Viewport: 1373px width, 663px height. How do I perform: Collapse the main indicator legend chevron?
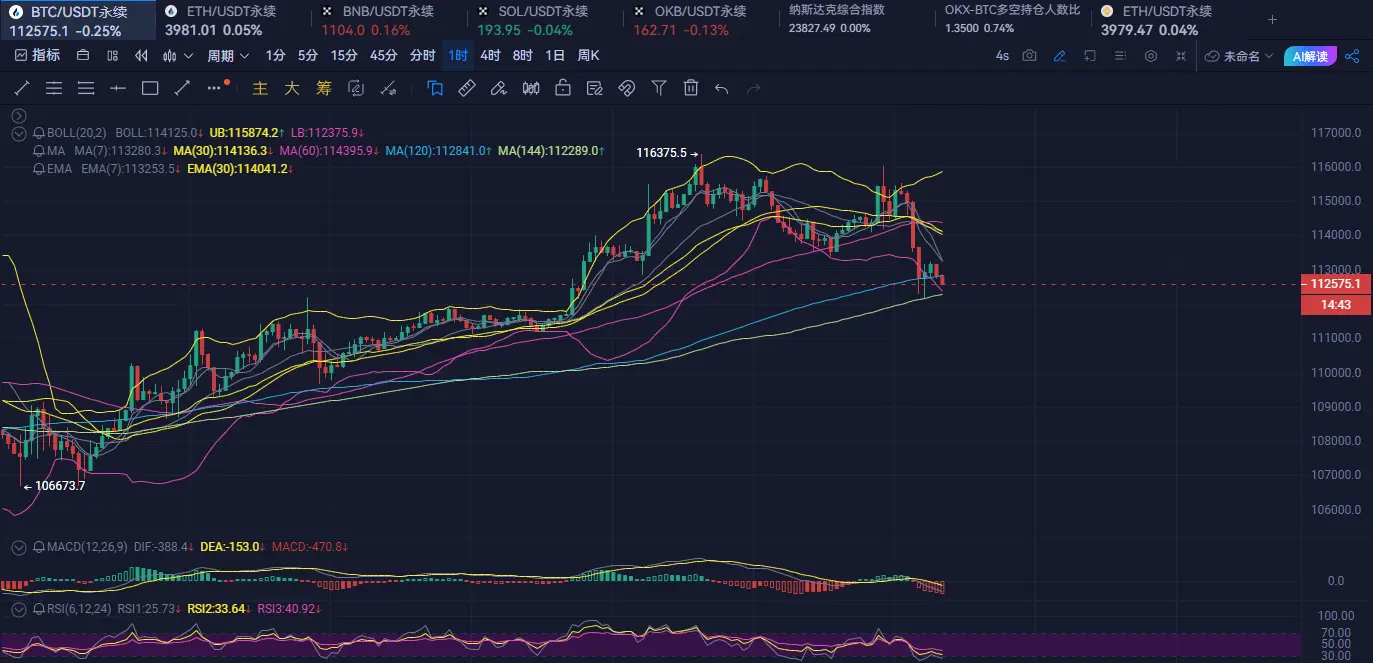[x=18, y=133]
